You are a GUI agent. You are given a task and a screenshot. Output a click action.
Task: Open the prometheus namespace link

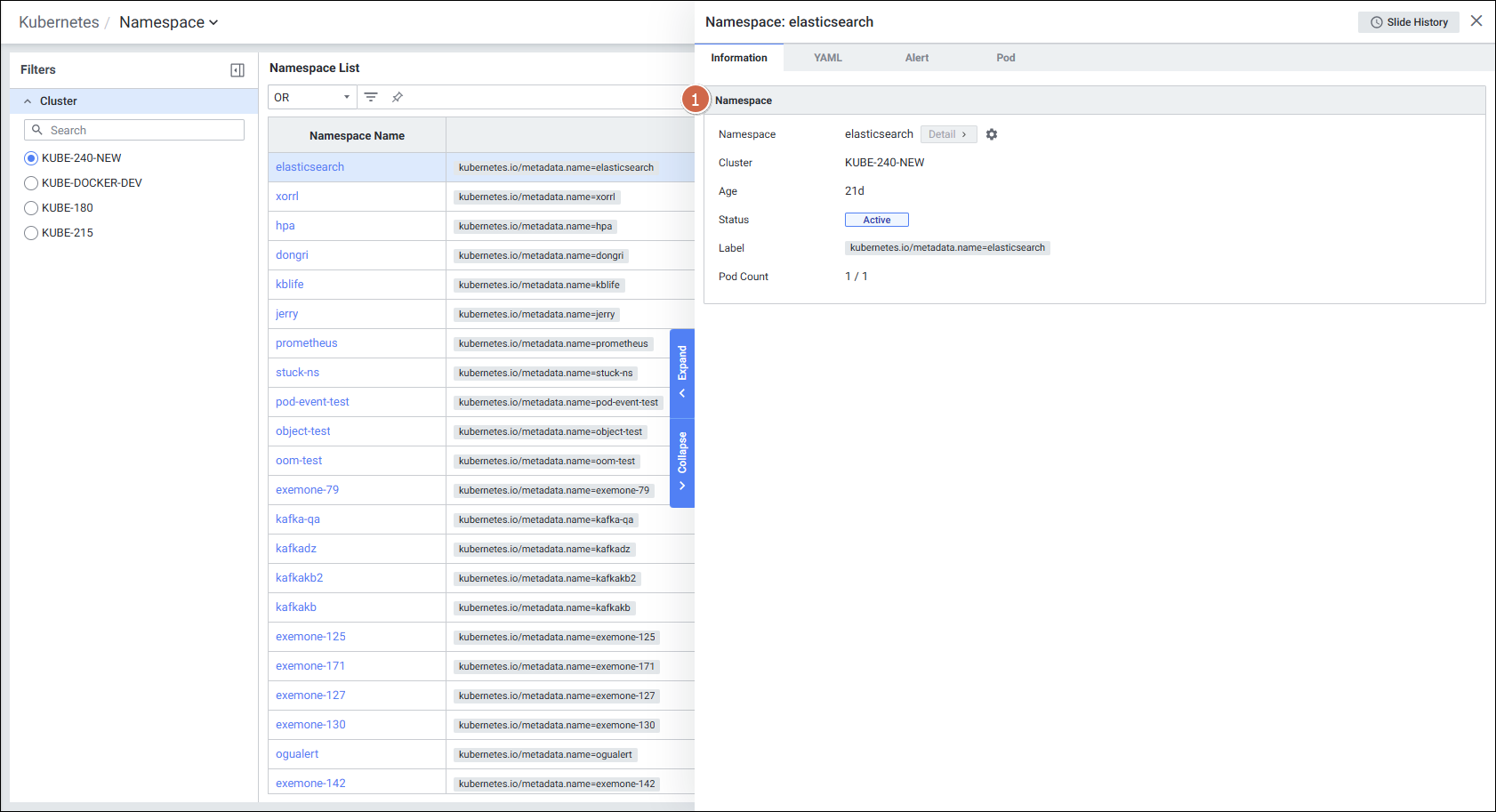click(306, 343)
